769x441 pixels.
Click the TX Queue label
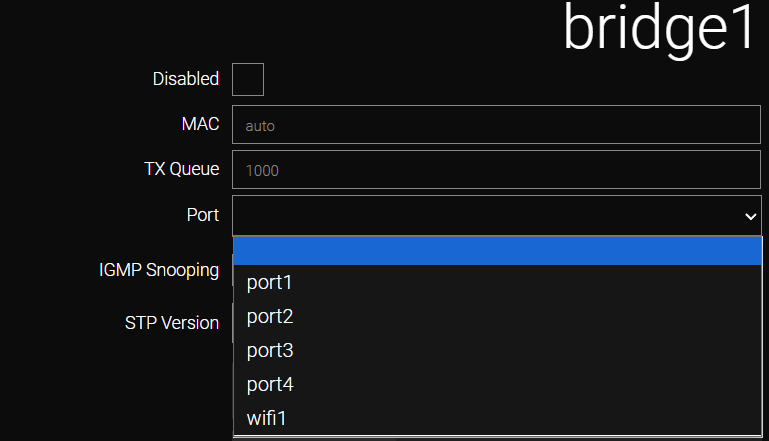click(x=181, y=169)
